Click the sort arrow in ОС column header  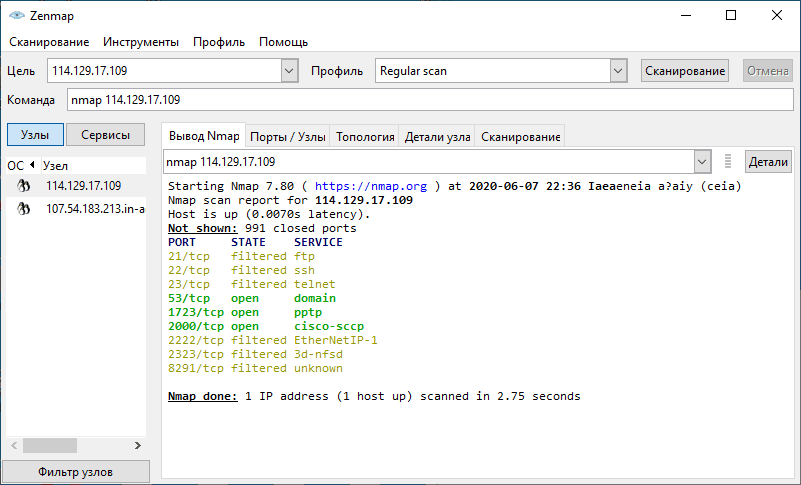[x=31, y=165]
